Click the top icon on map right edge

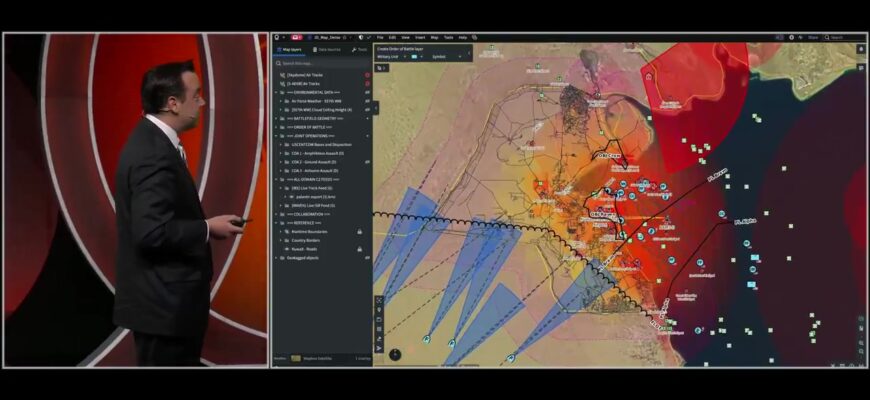click(x=861, y=49)
